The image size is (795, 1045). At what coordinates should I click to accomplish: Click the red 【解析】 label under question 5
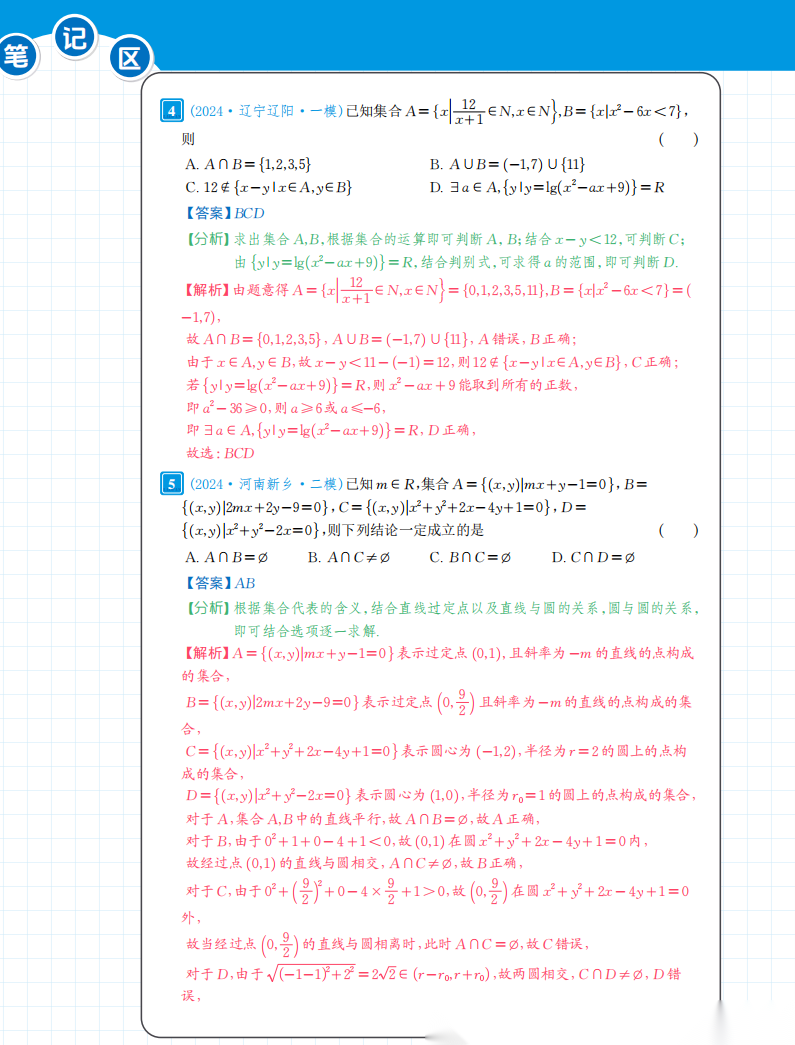pos(208,654)
